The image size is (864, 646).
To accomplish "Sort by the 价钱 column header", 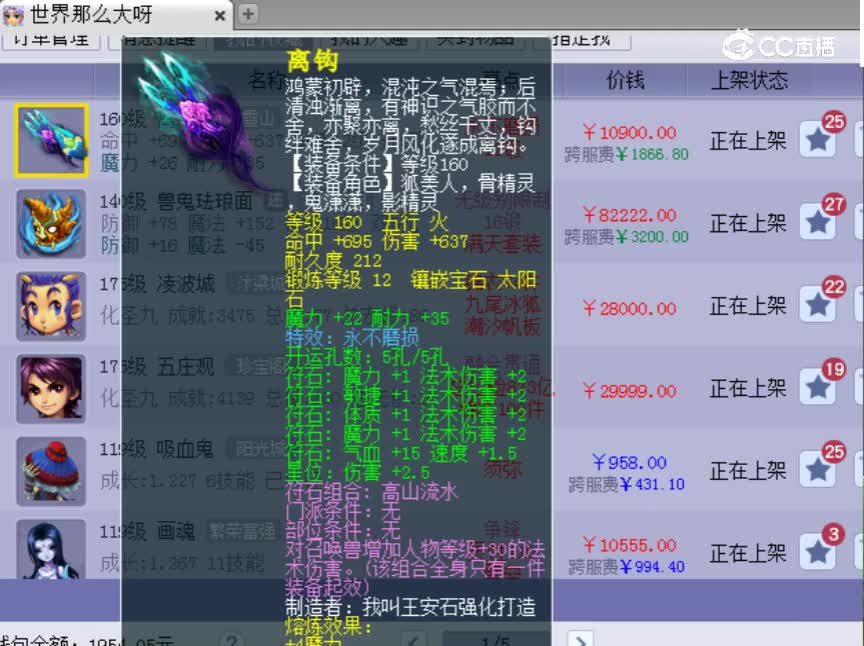I will [x=625, y=80].
